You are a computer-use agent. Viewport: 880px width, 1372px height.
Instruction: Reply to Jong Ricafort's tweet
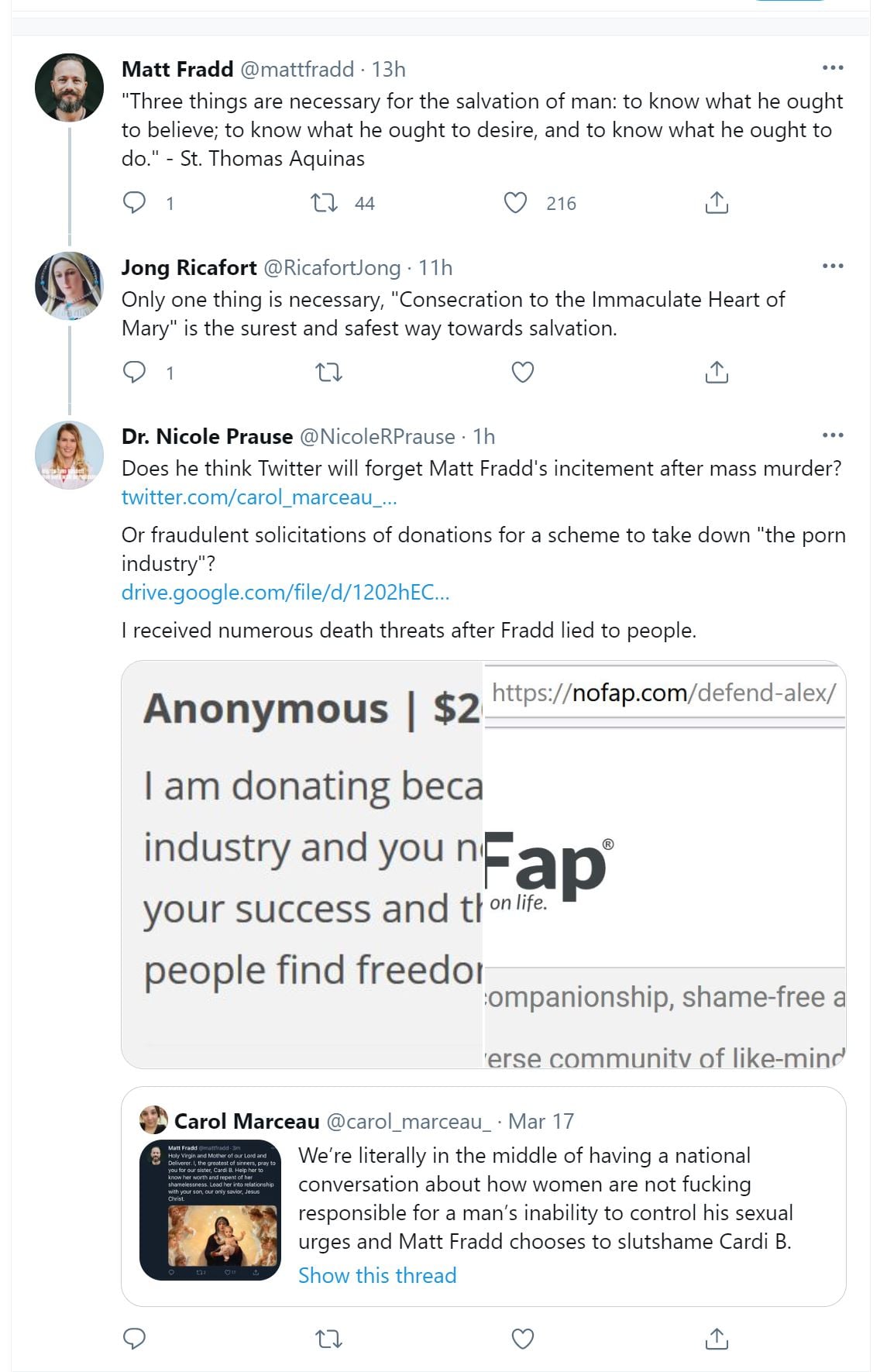(x=135, y=373)
